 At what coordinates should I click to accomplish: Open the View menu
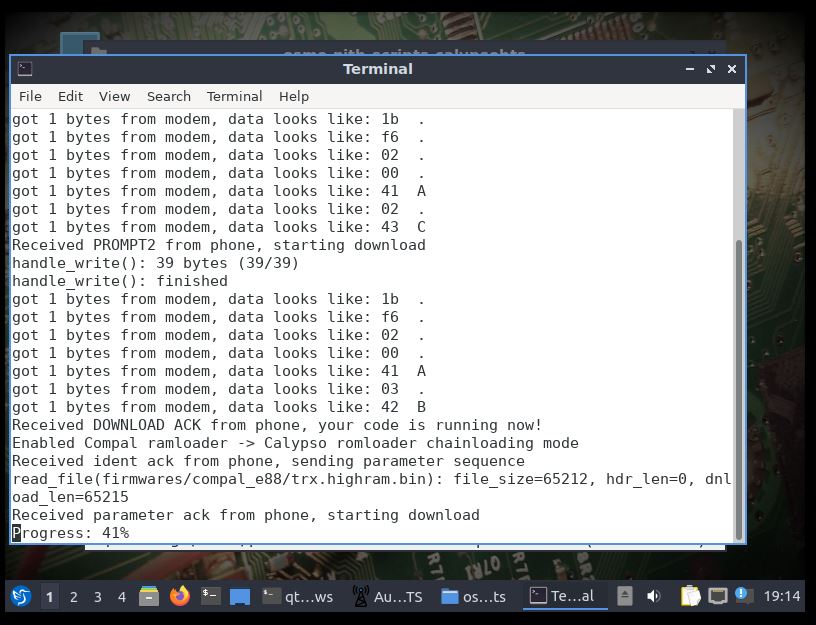coord(114,96)
